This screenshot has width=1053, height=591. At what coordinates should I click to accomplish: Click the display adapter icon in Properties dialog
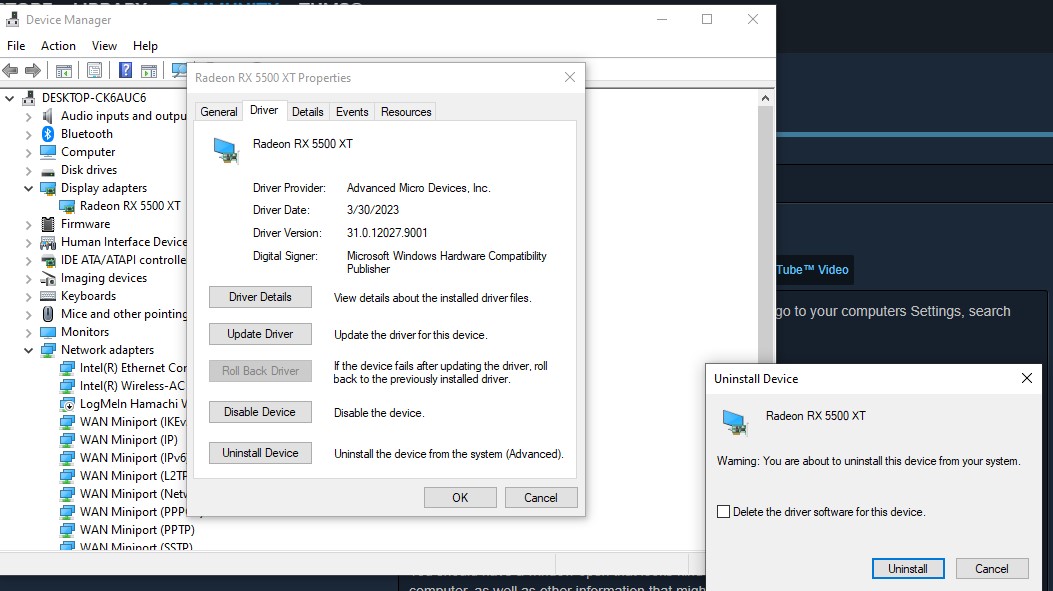(x=226, y=150)
